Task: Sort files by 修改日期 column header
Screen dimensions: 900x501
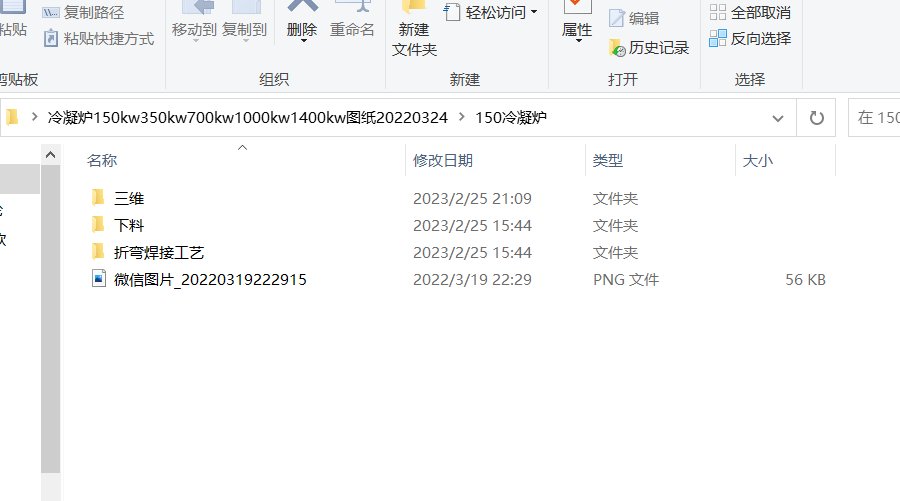Action: pos(443,161)
